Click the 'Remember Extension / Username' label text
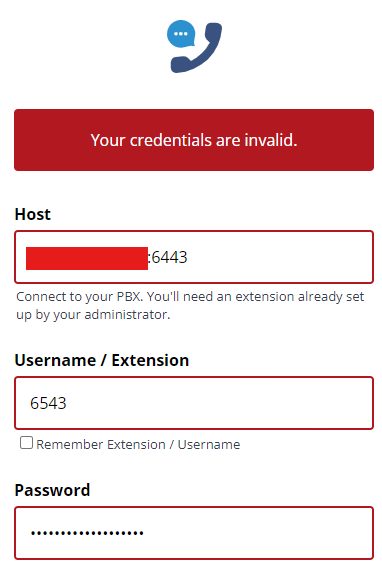This screenshot has height=569, width=382. click(138, 445)
